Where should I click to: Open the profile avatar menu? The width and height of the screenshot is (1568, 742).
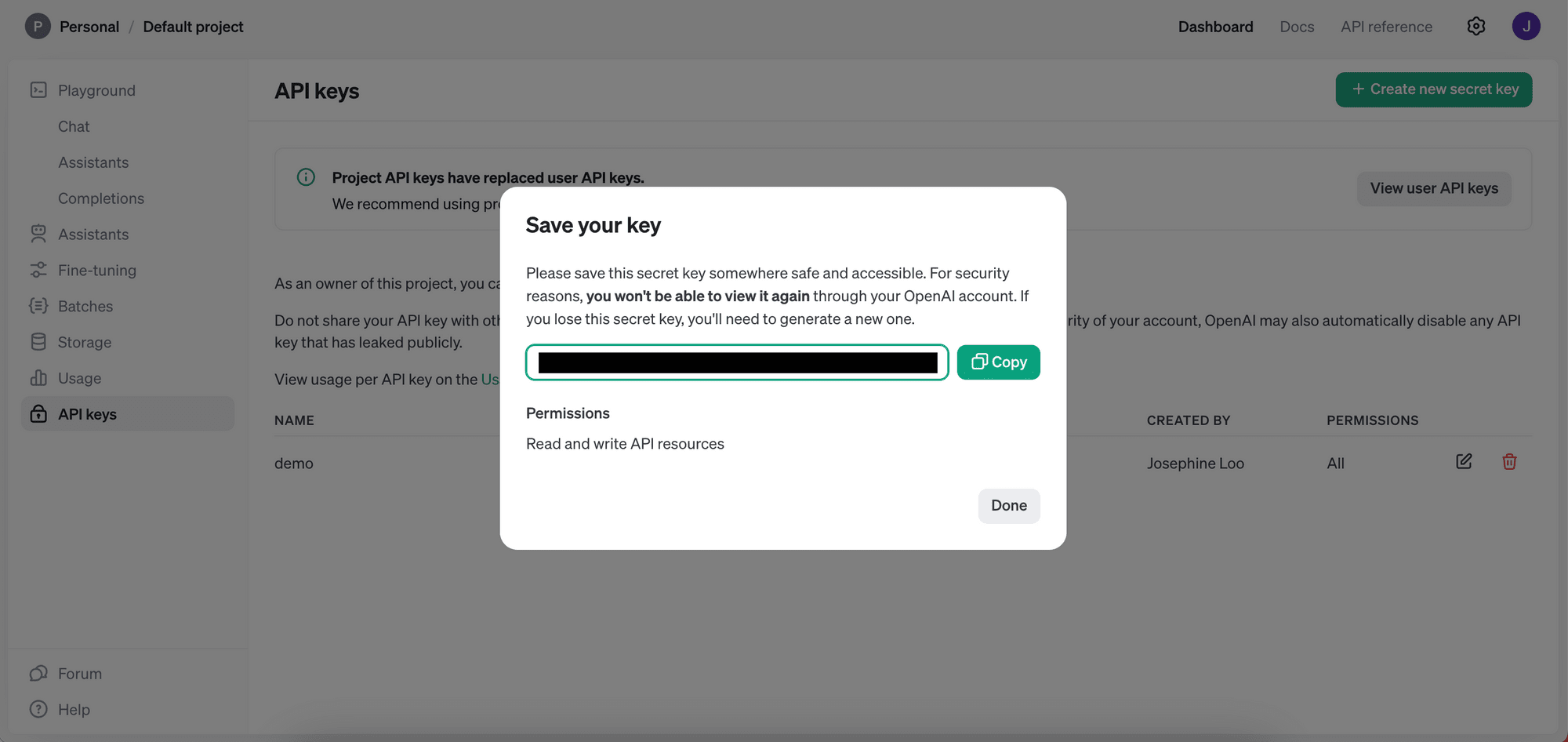point(1527,26)
